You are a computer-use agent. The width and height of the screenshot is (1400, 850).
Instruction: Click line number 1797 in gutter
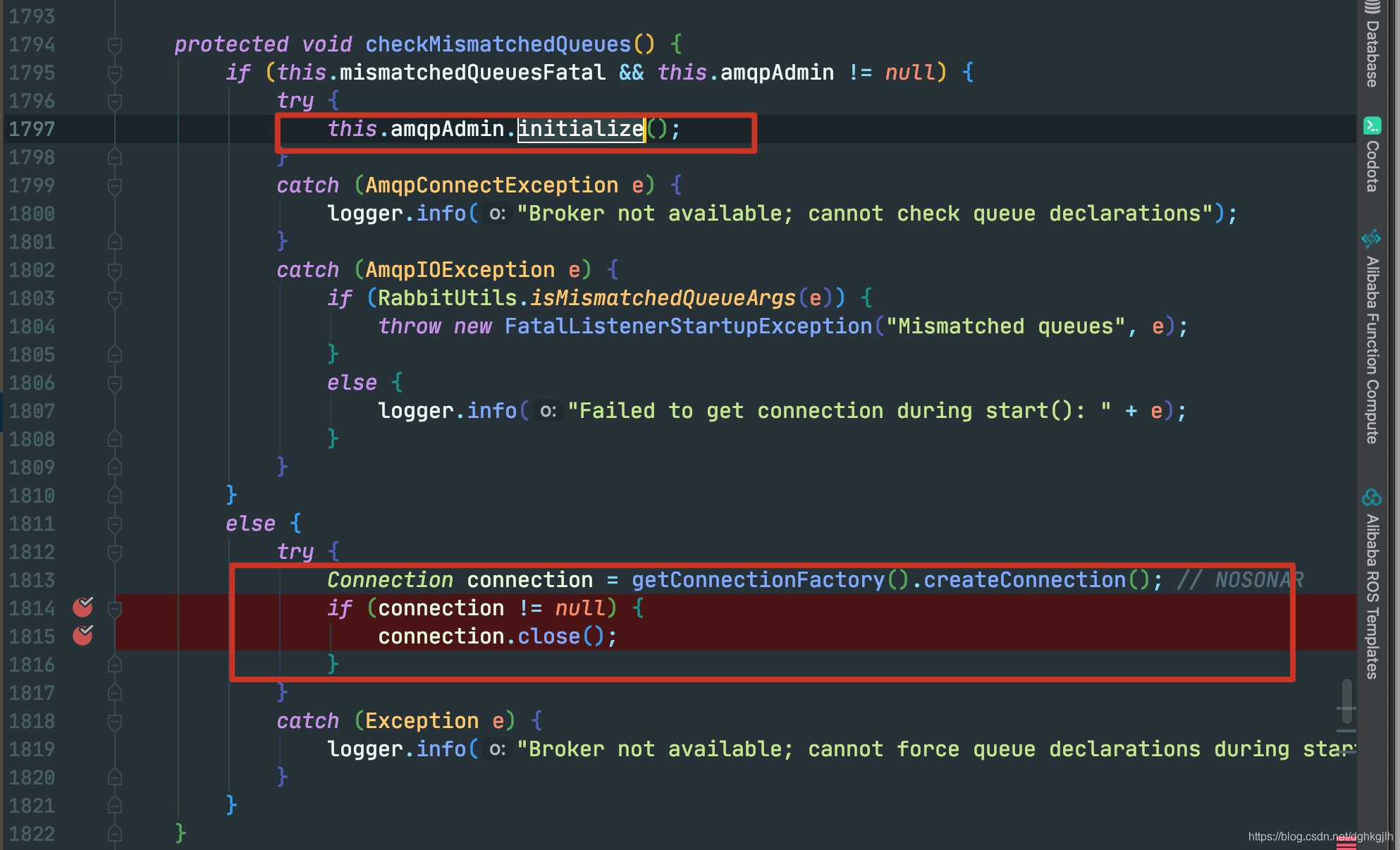(32, 129)
